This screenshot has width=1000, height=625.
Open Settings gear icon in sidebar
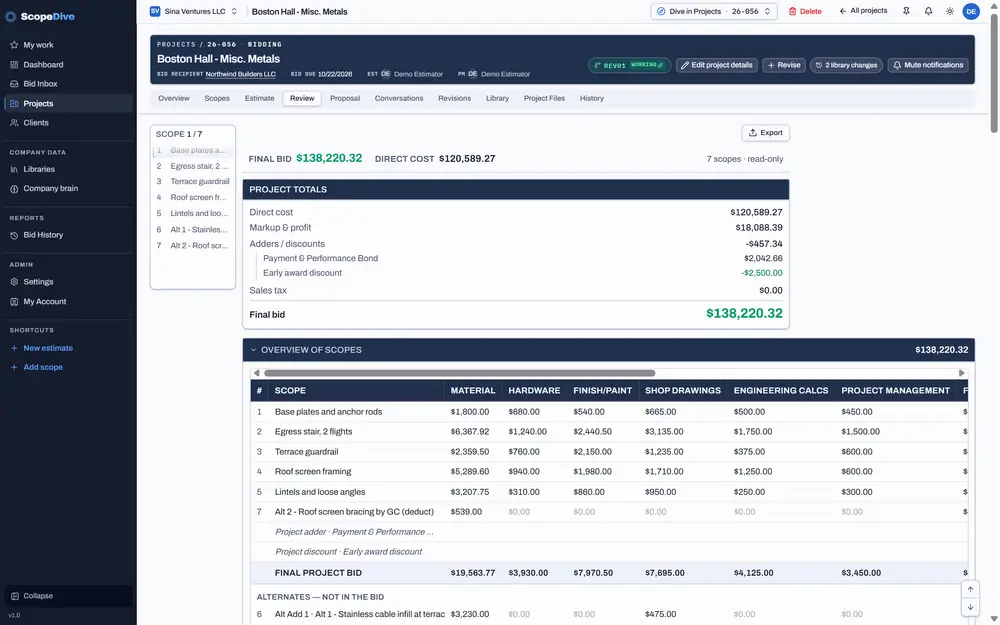pyautogui.click(x=14, y=282)
